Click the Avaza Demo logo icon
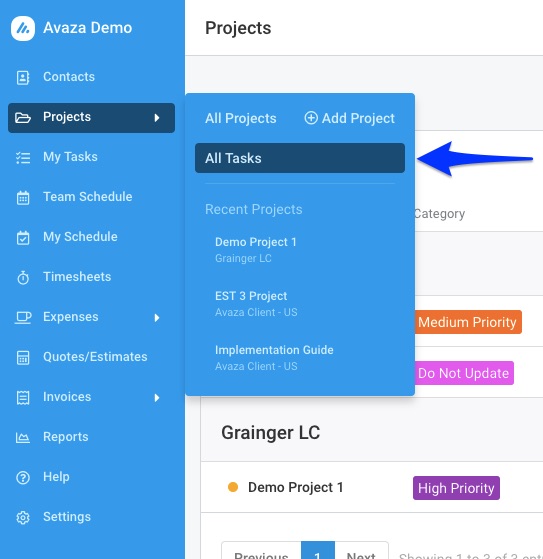Viewport: 543px width, 559px height. [23, 28]
